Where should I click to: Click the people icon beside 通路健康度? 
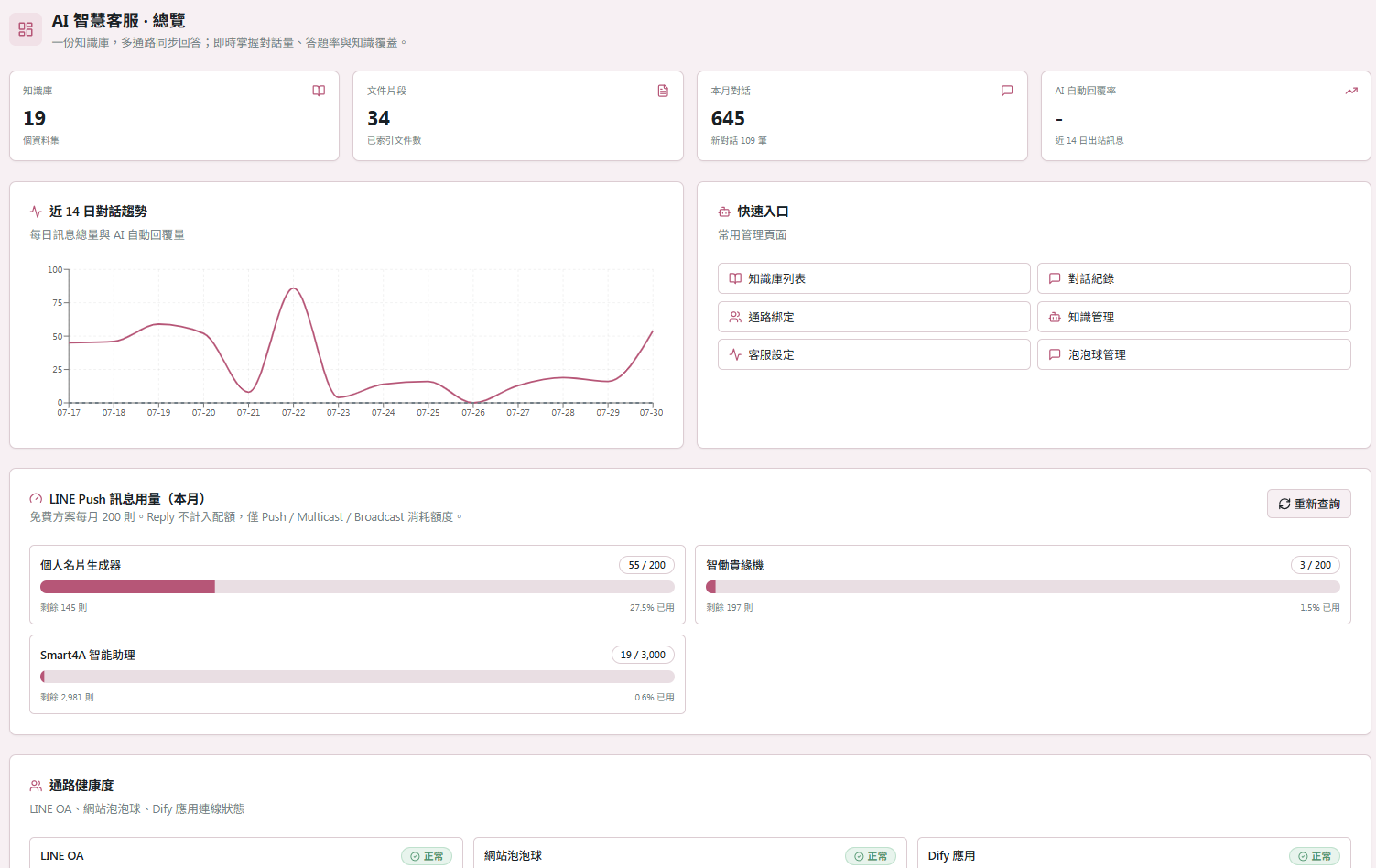(36, 786)
